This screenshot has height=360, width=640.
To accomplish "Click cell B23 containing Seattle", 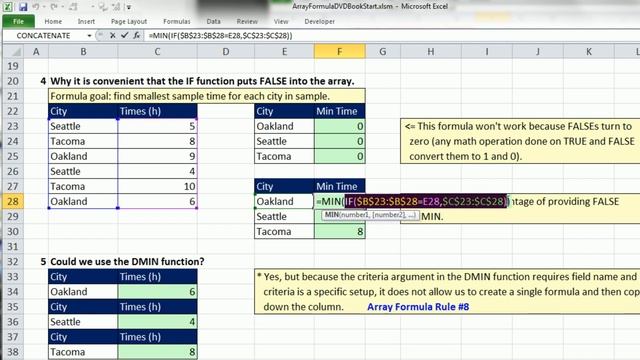I will (83, 126).
